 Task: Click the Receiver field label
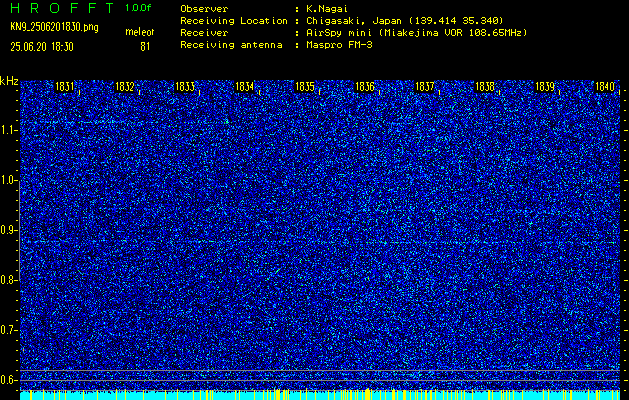[x=204, y=32]
